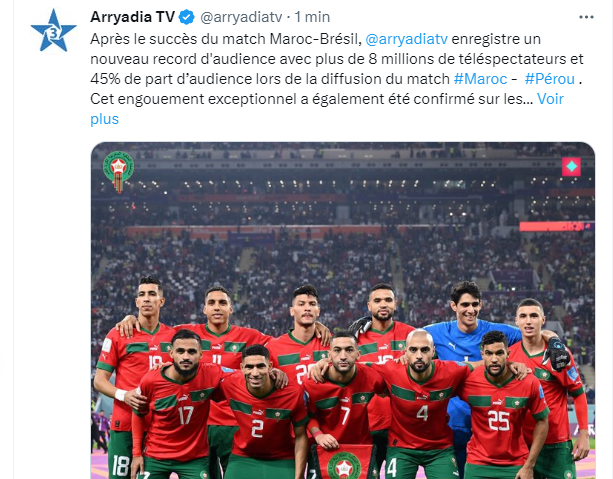Follow the blue @arryadiatv mention in the tweet
613x479 pixels.
(407, 39)
